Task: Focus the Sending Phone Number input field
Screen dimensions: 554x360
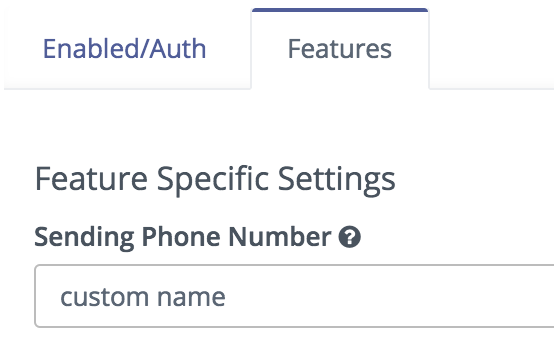Action: coord(294,296)
